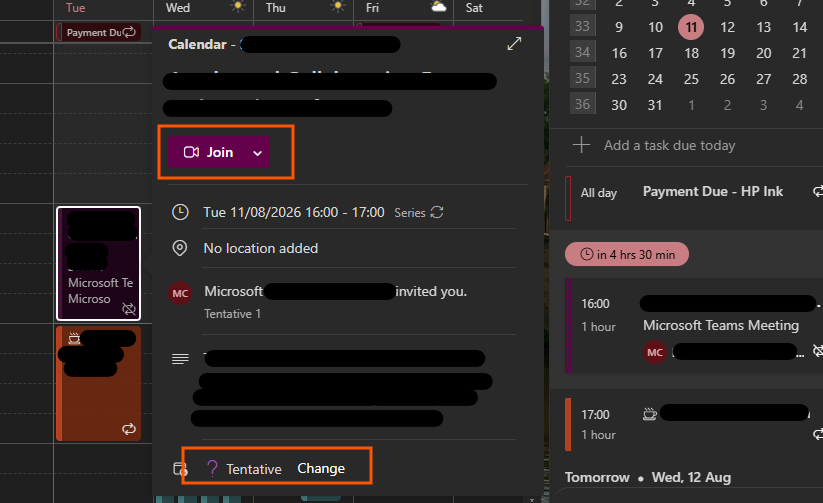Select date 16 in mini calendar
Image resolution: width=823 pixels, height=503 pixels.
click(x=619, y=53)
